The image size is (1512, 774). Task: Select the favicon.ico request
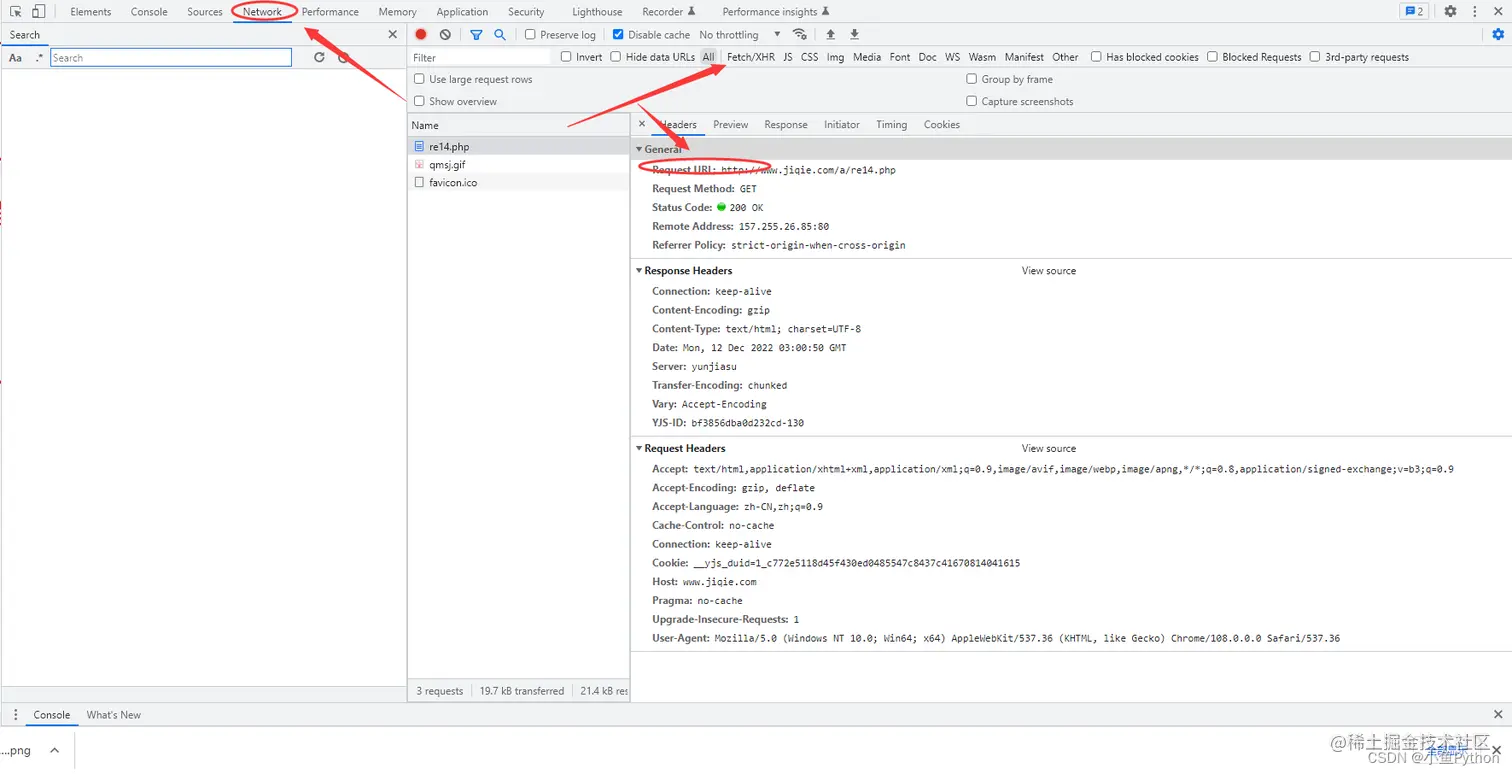518,182
